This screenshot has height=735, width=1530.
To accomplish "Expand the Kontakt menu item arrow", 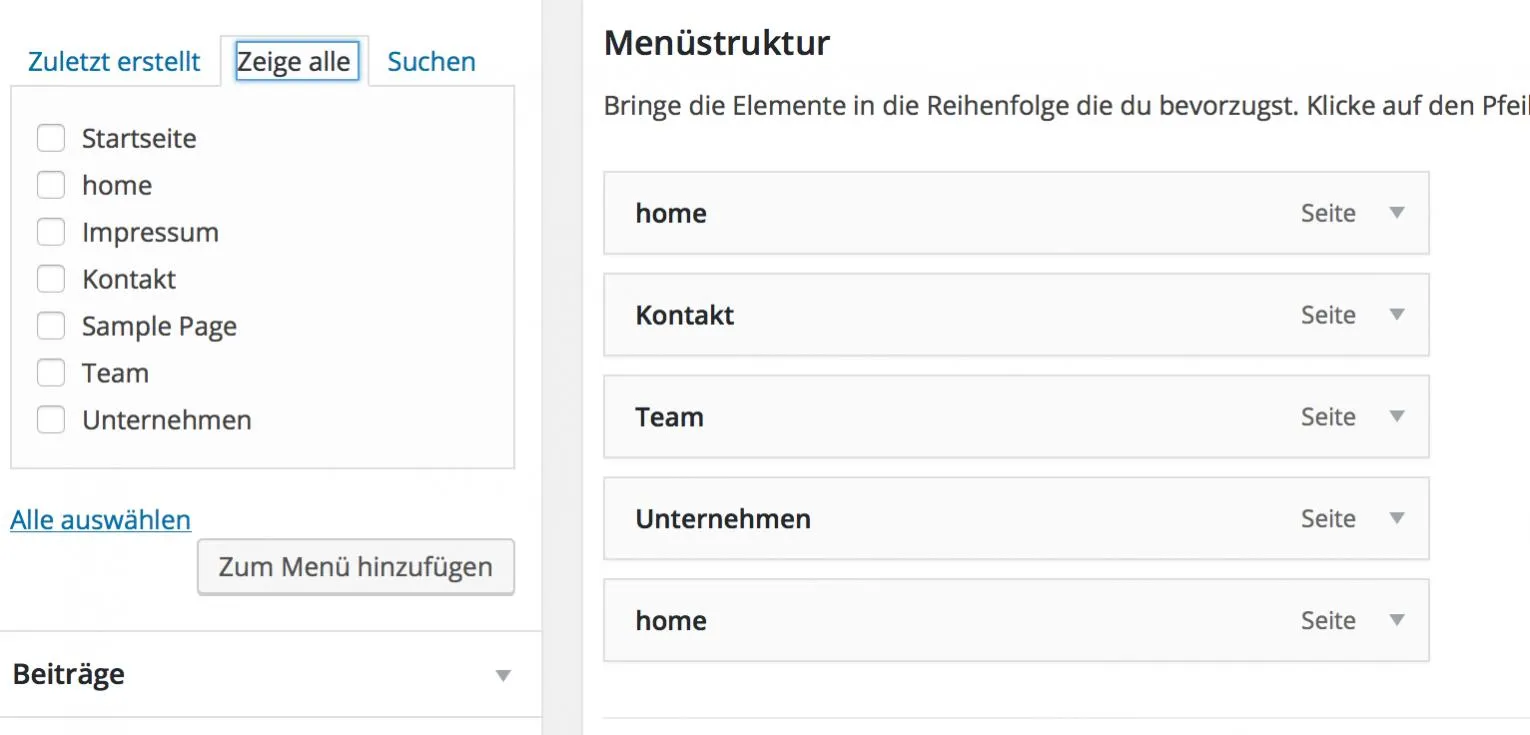I will 1398,315.
